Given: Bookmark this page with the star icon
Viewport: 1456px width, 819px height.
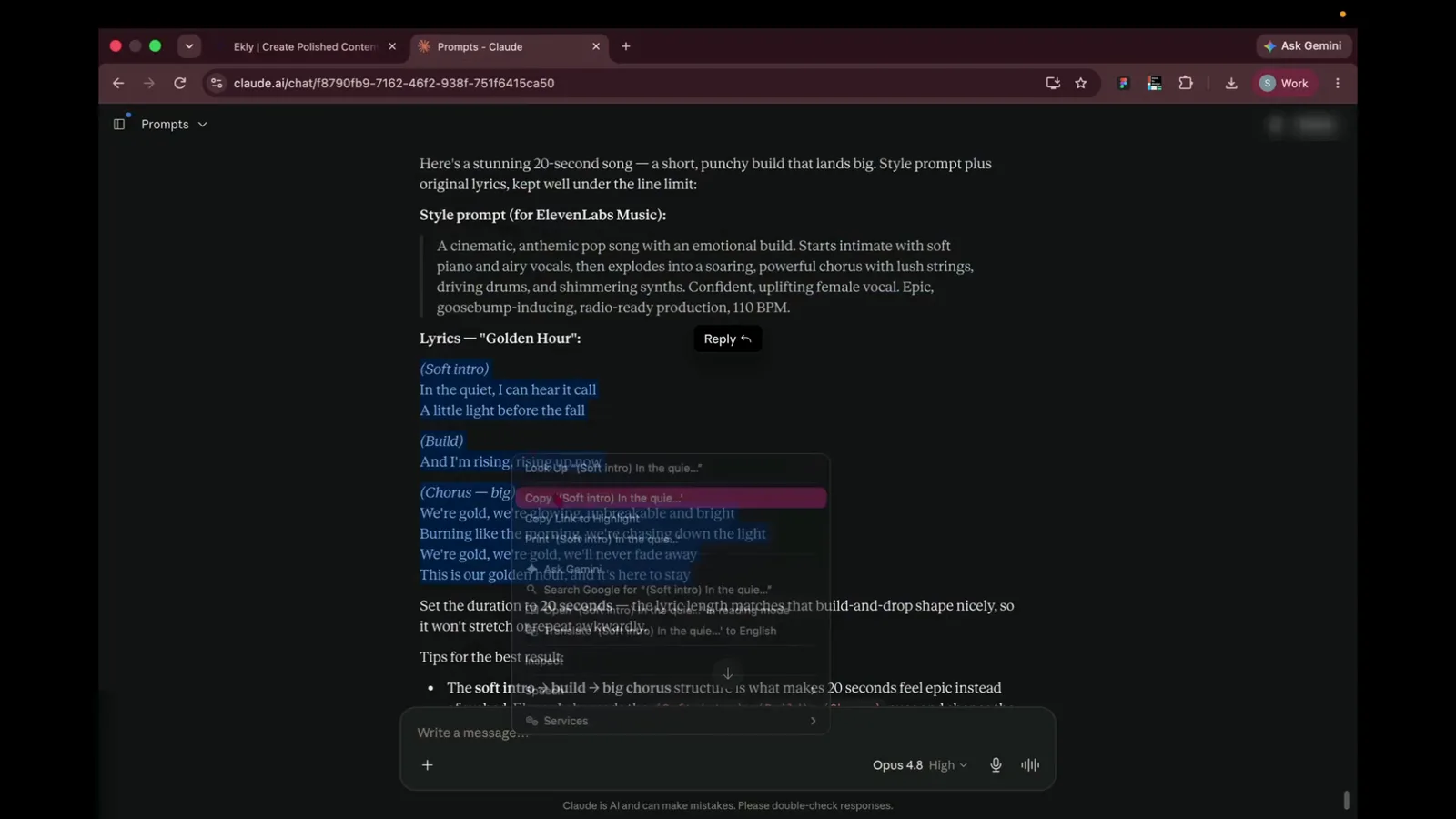Looking at the screenshot, I should click(x=1081, y=83).
